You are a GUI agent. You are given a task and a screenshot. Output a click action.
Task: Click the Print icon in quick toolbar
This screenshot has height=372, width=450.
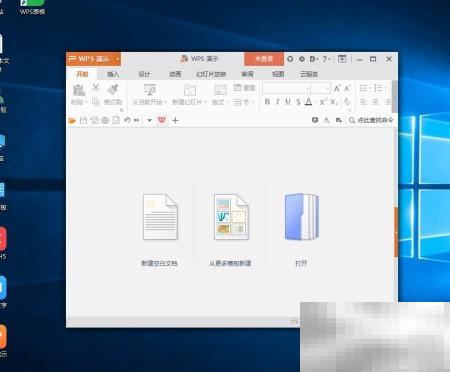click(105, 120)
